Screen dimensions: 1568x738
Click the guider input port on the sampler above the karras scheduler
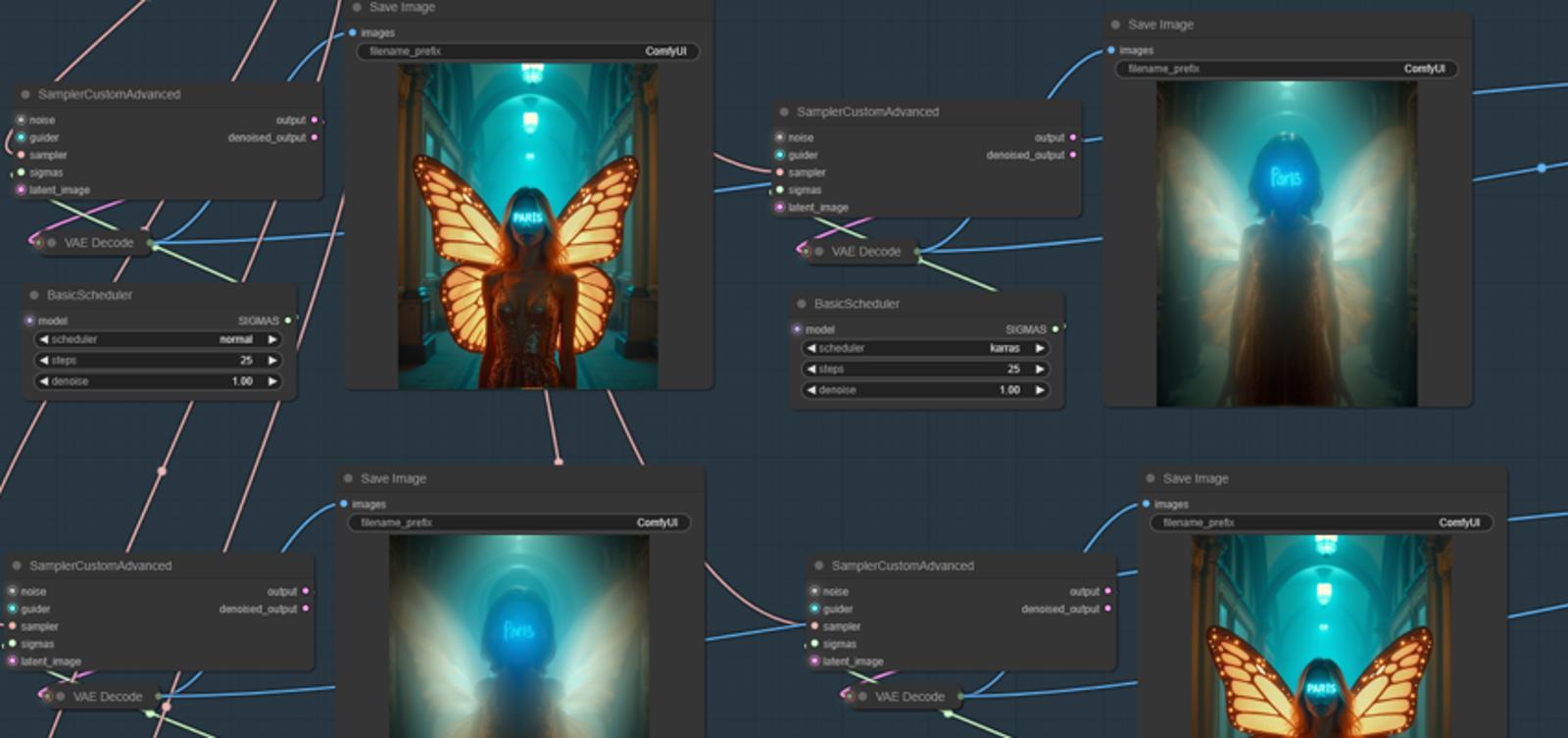pos(780,155)
